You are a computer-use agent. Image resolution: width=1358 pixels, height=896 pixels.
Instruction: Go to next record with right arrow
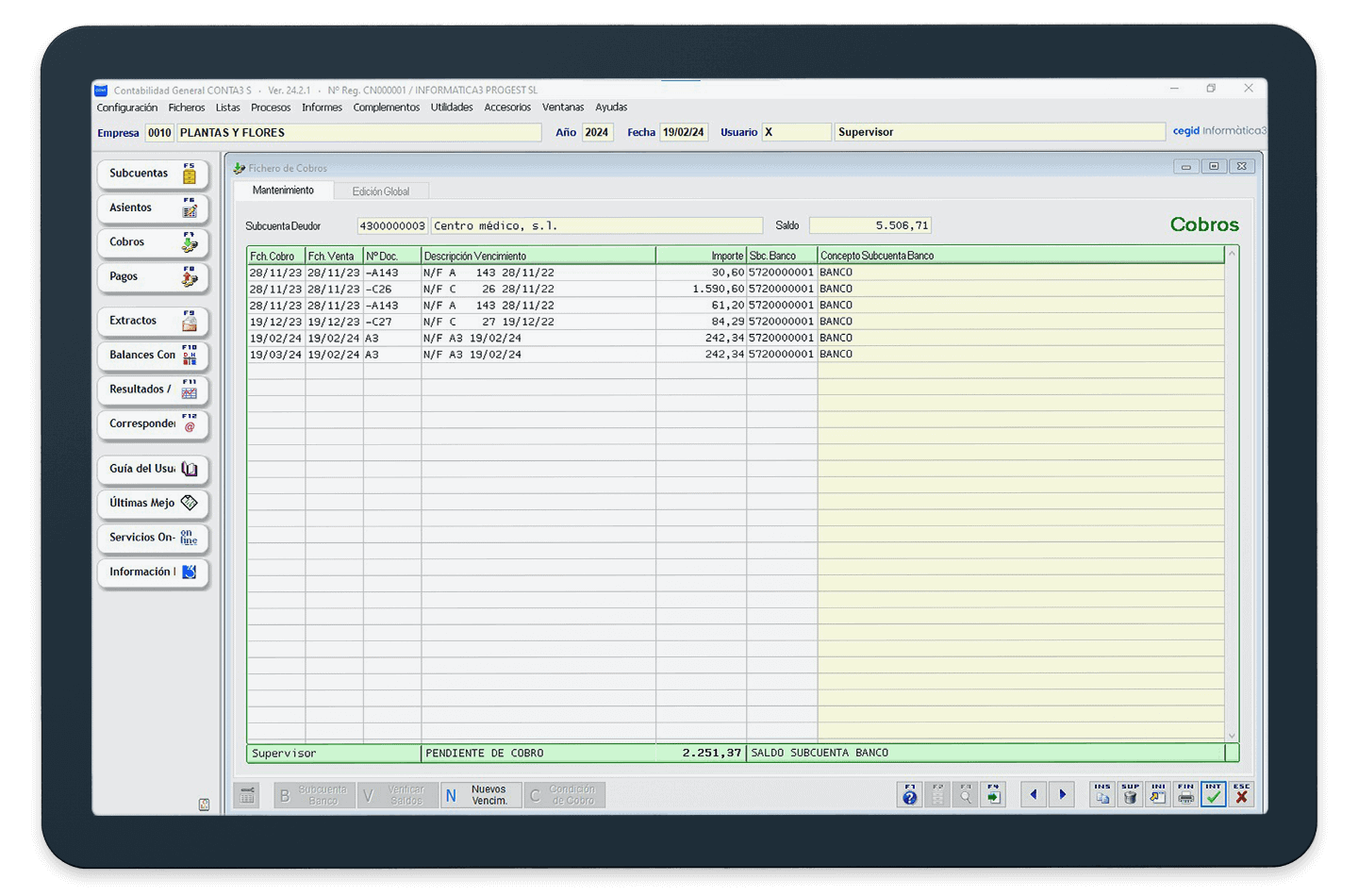point(1062,795)
